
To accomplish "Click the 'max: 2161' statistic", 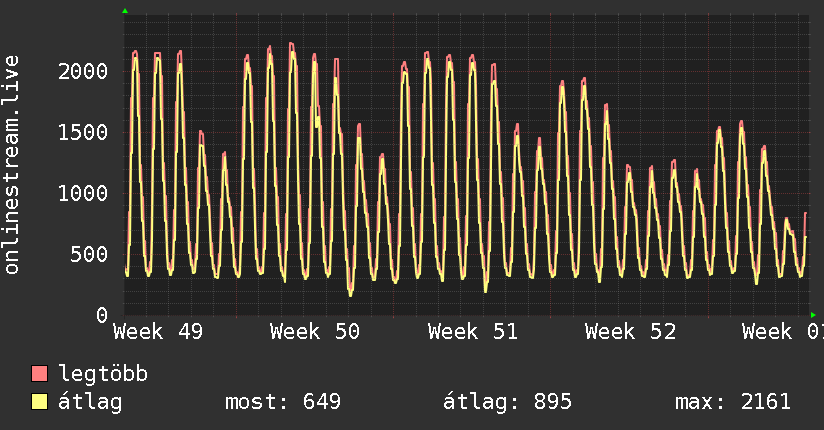I will 733,402.
